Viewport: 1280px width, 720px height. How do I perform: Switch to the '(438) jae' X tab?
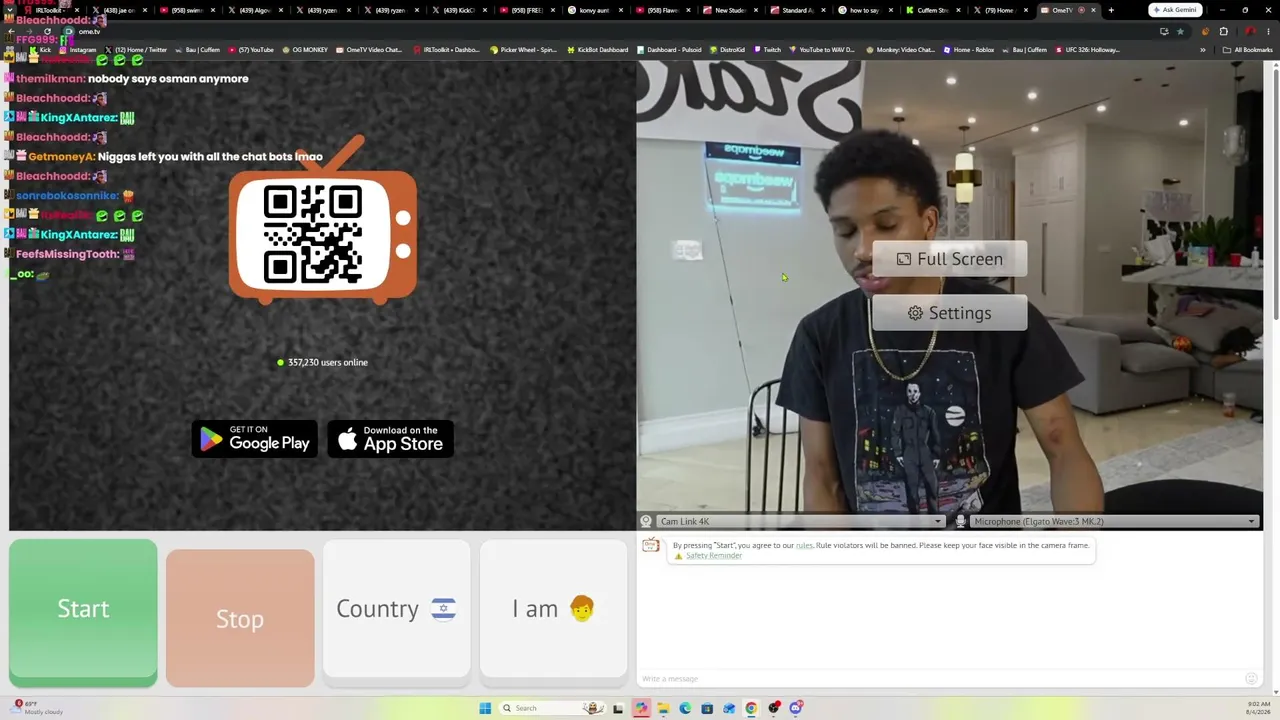coord(119,10)
